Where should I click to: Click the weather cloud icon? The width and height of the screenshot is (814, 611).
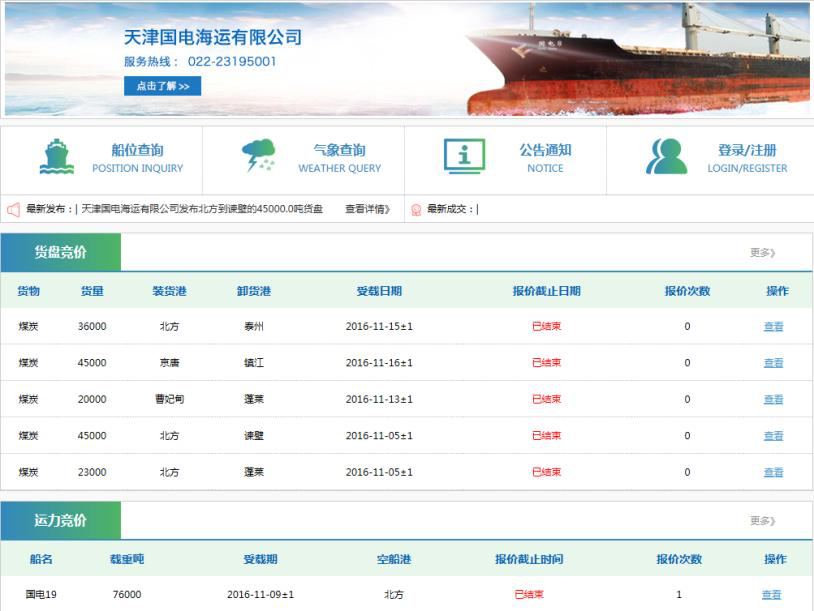click(x=259, y=157)
